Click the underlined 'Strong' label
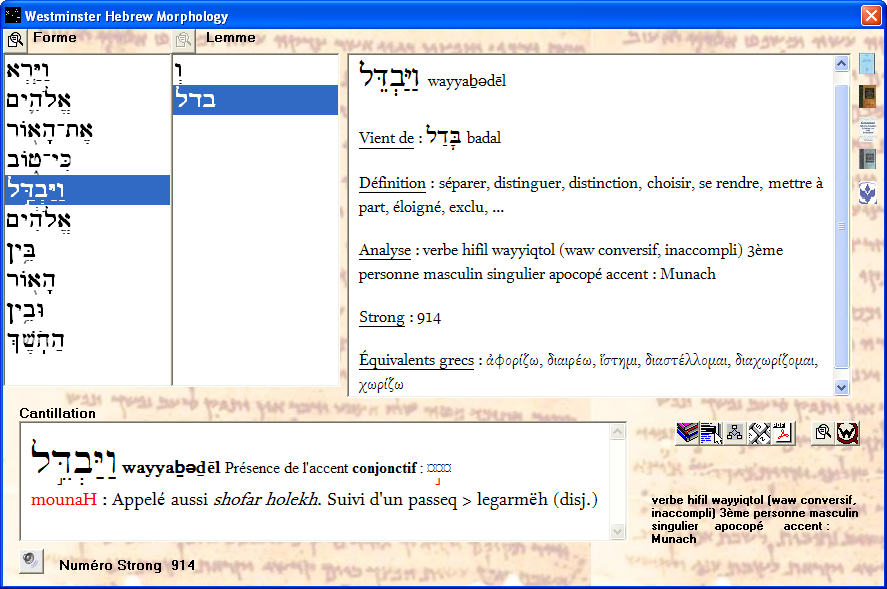887x589 pixels. click(382, 317)
